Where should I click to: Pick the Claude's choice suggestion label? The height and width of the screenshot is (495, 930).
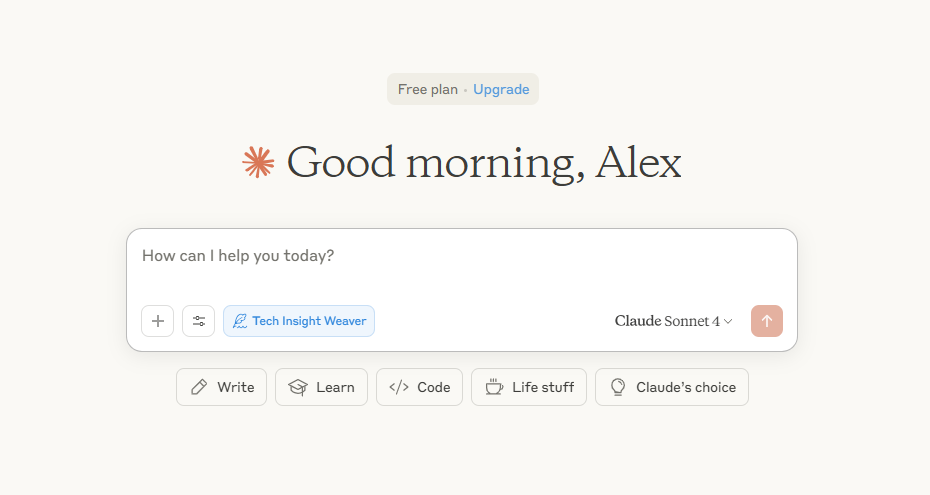[x=685, y=387]
